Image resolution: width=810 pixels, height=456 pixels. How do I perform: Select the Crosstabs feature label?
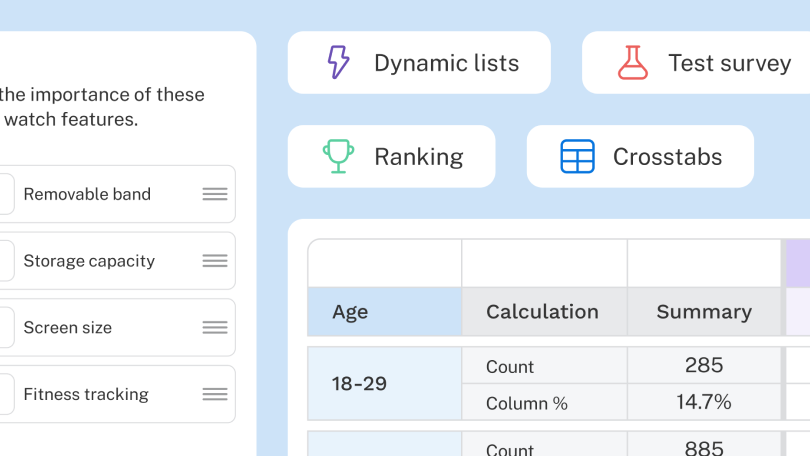click(667, 157)
